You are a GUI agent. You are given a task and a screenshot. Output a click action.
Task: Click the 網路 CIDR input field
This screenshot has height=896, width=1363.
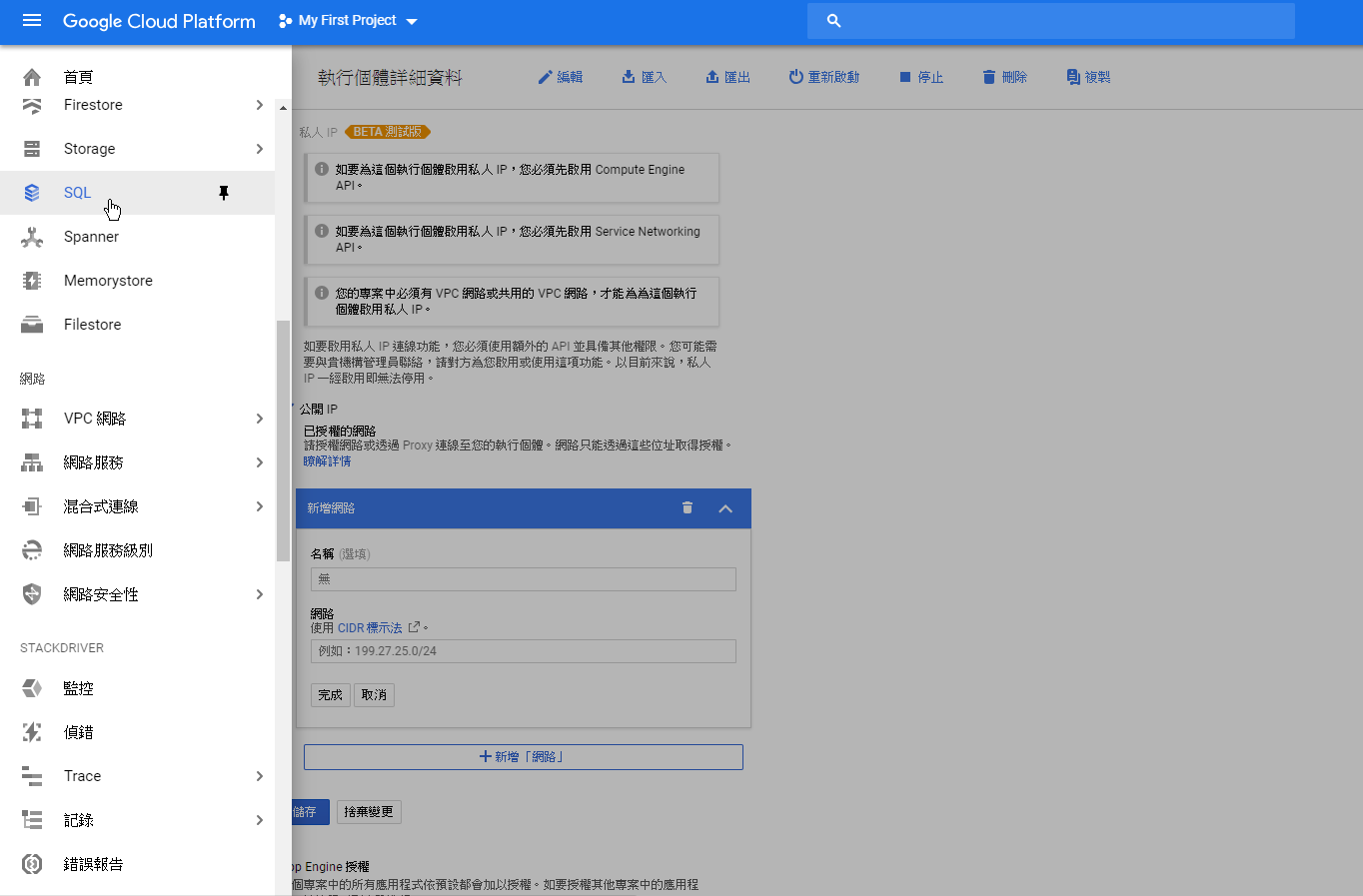point(524,651)
